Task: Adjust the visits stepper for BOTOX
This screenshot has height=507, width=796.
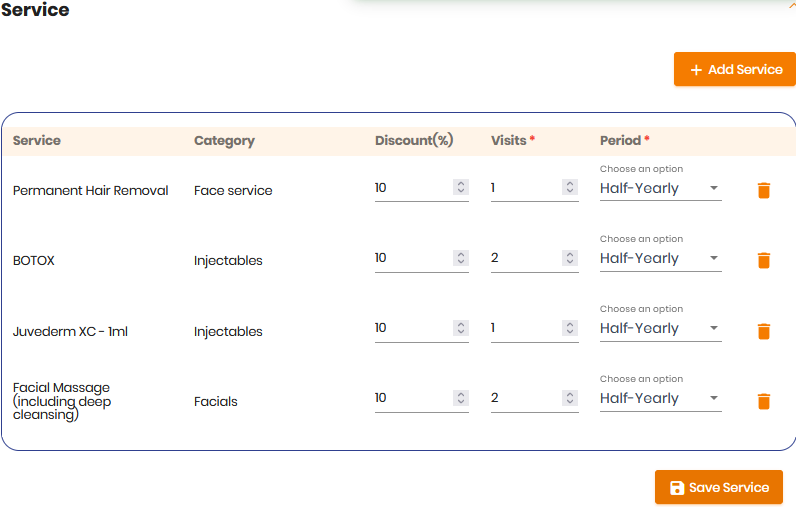Action: tap(570, 258)
